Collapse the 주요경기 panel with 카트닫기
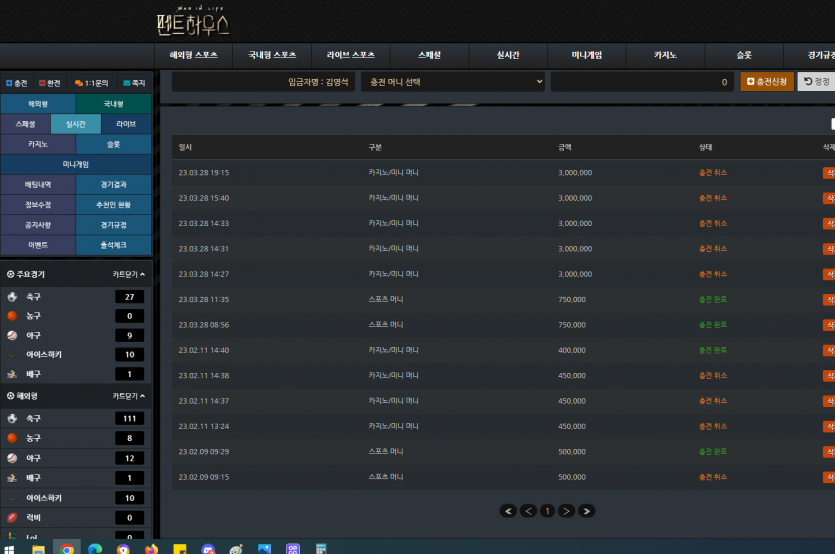The image size is (835, 554). [x=128, y=274]
